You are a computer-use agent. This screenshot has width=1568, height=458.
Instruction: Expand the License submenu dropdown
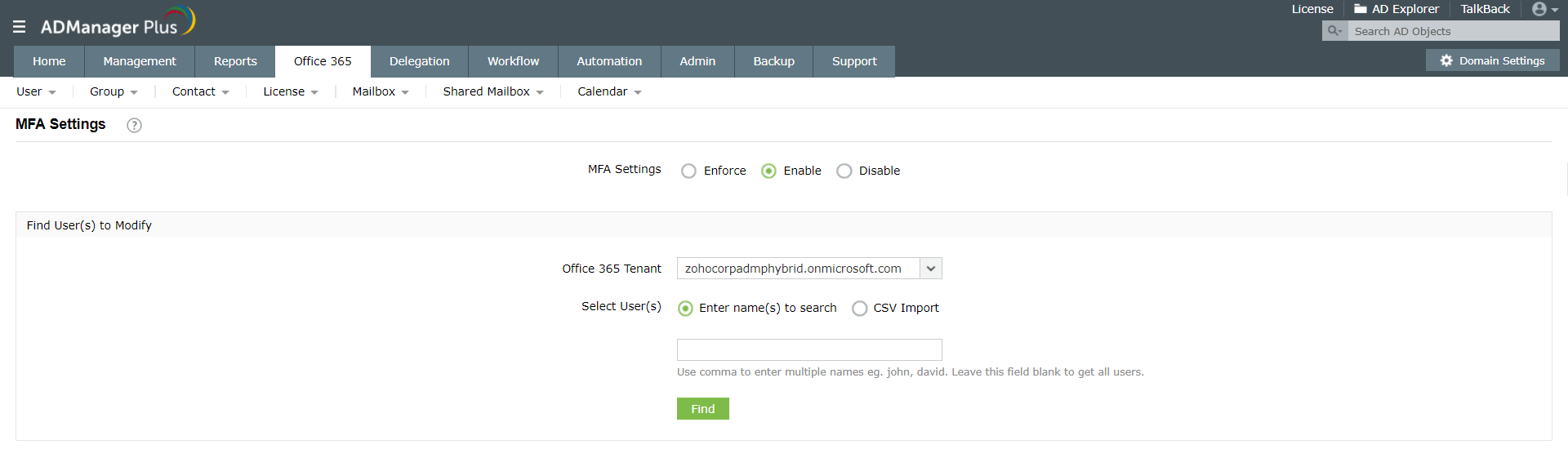pyautogui.click(x=290, y=91)
